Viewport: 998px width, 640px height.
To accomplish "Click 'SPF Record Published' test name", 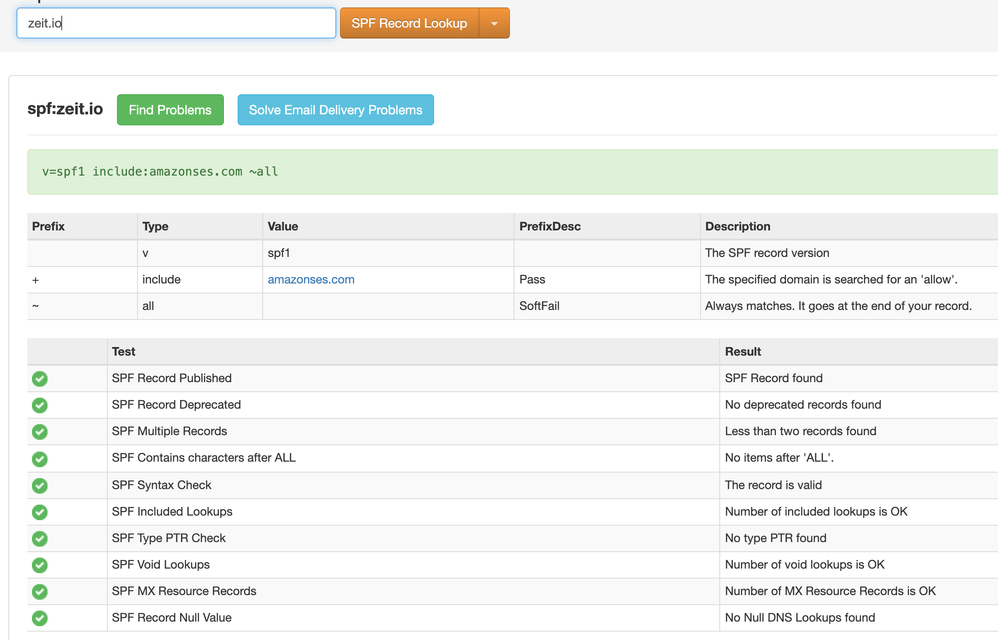I will click(172, 379).
